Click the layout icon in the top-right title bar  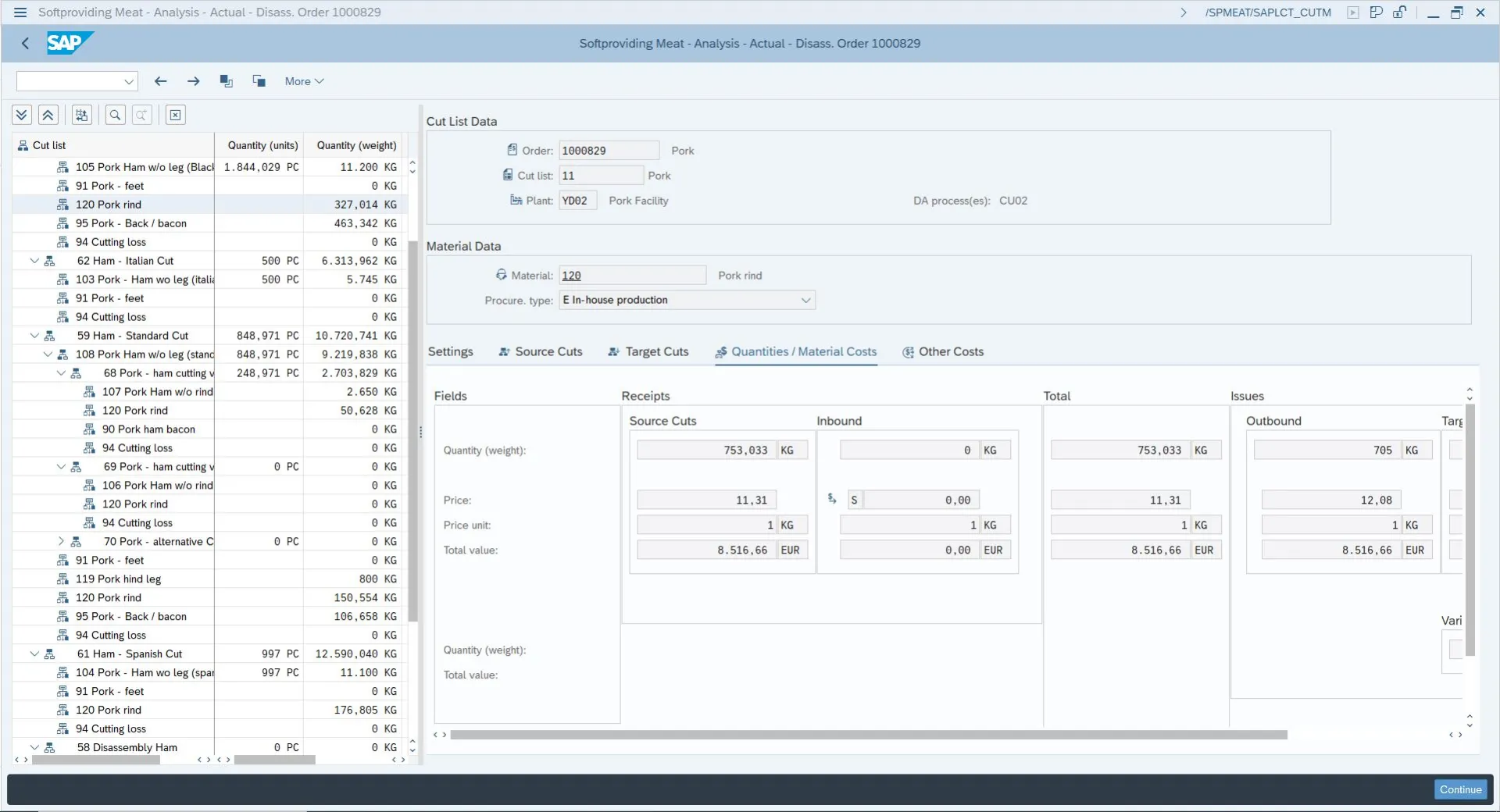point(1377,12)
